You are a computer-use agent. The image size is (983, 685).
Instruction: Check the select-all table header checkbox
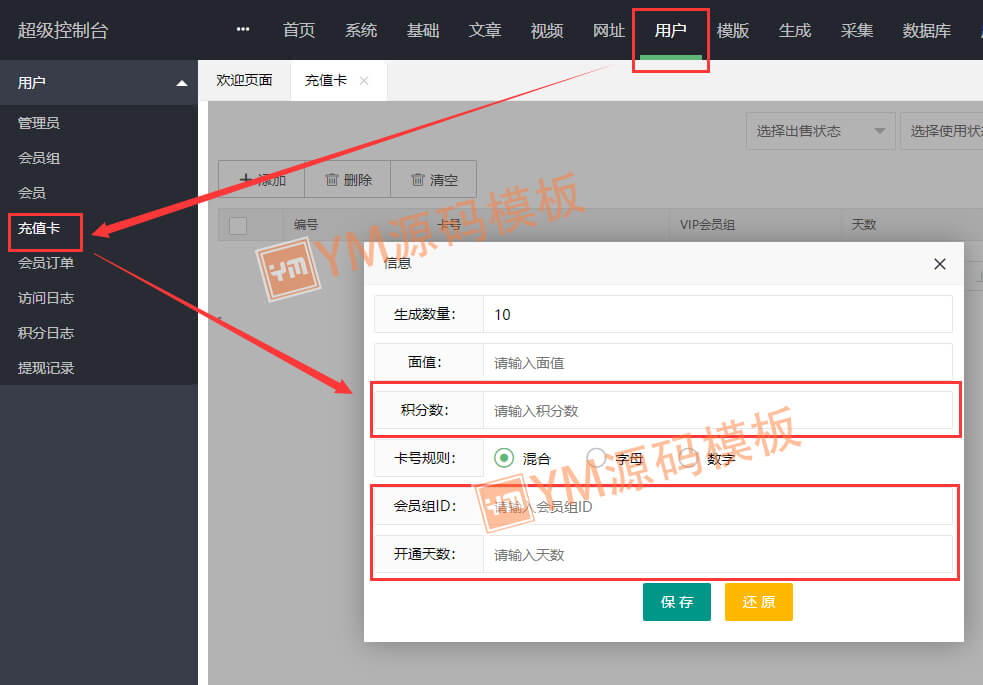(x=238, y=225)
